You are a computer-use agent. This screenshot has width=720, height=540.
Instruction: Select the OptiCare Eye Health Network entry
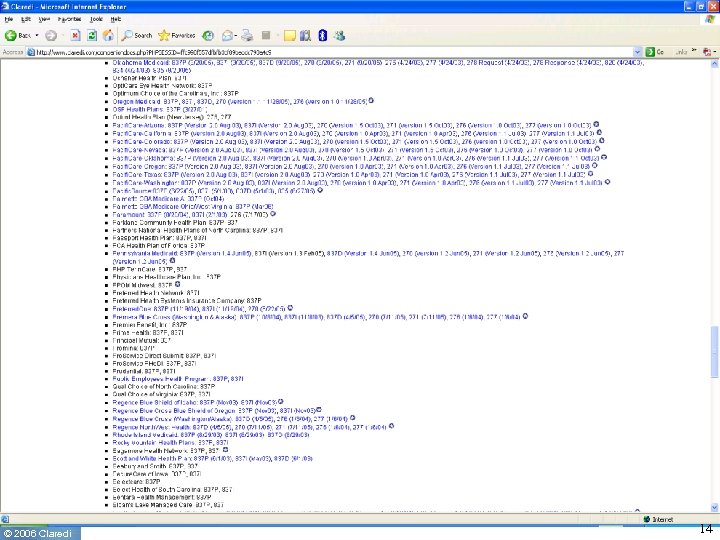[x=162, y=86]
